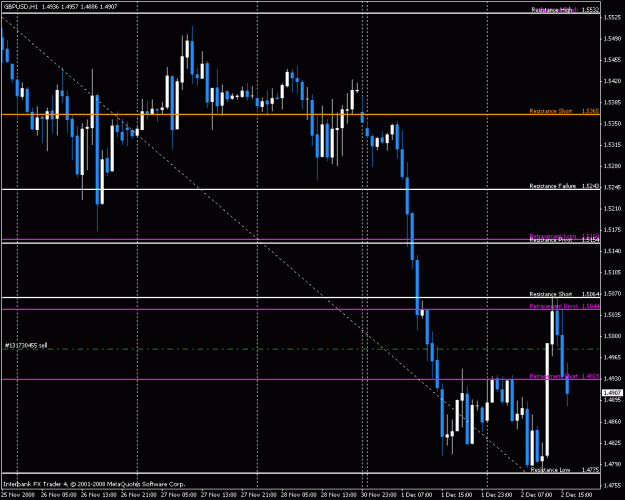
Task: Click the '25 Nov 2008' time axis label
Action: 18,495
